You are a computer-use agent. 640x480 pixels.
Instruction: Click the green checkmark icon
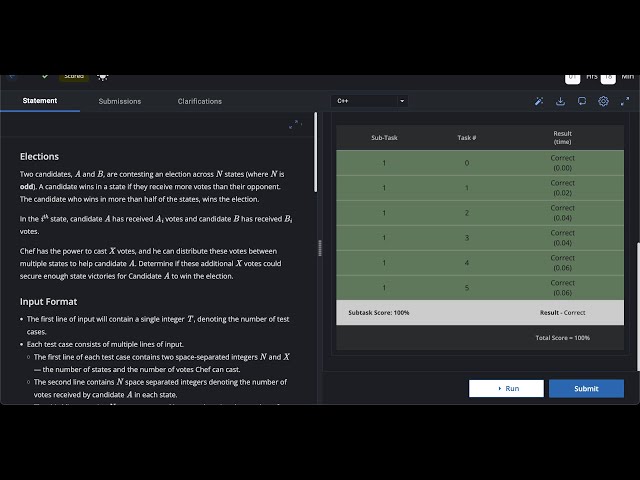(45, 76)
